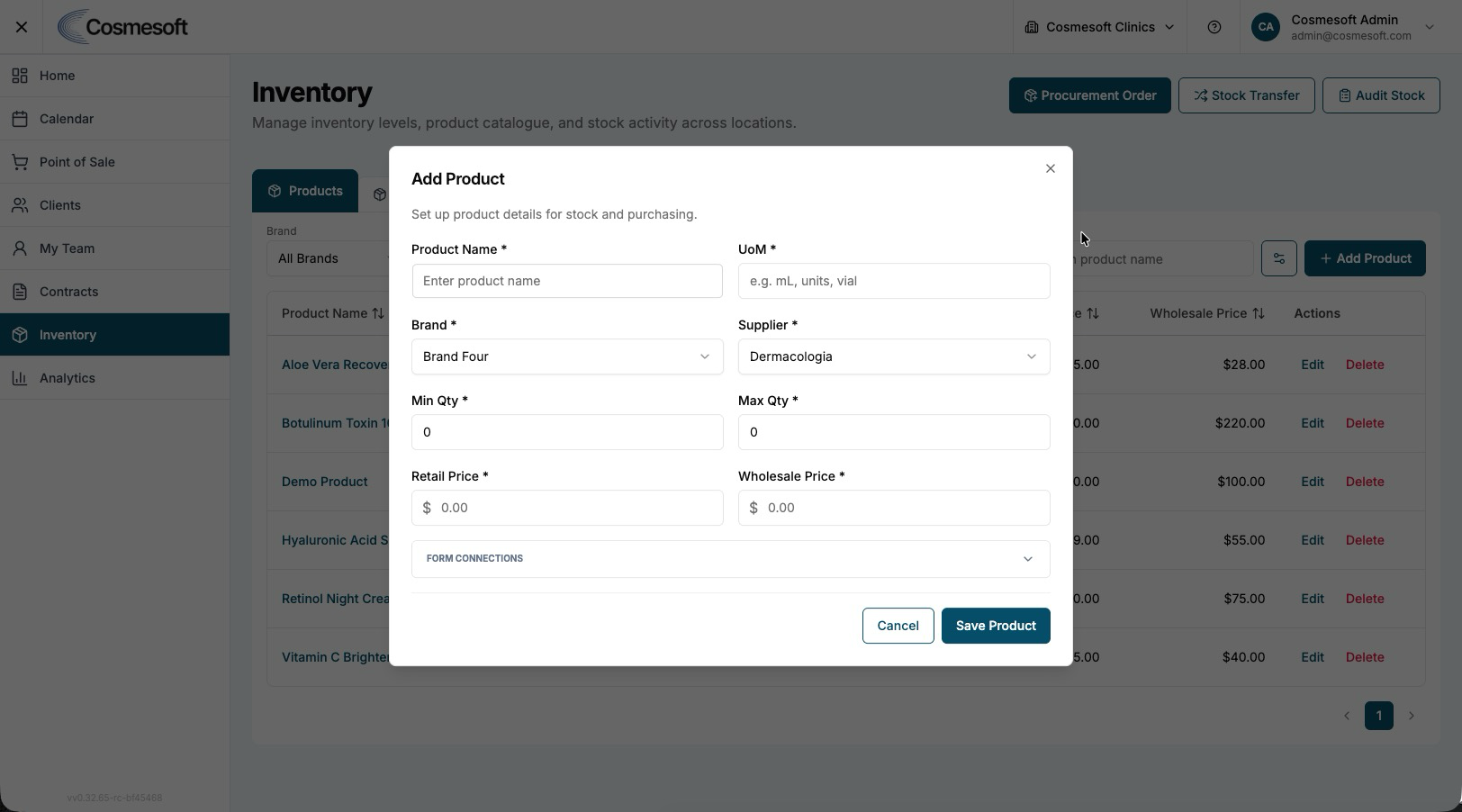Close the Add Product dialog

1050,168
